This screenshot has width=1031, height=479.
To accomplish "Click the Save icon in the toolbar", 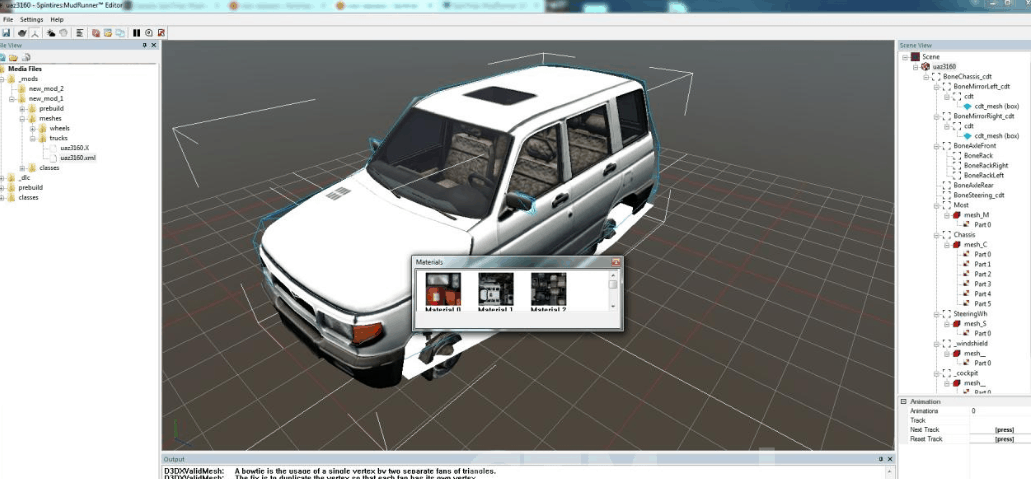I will [x=6, y=33].
